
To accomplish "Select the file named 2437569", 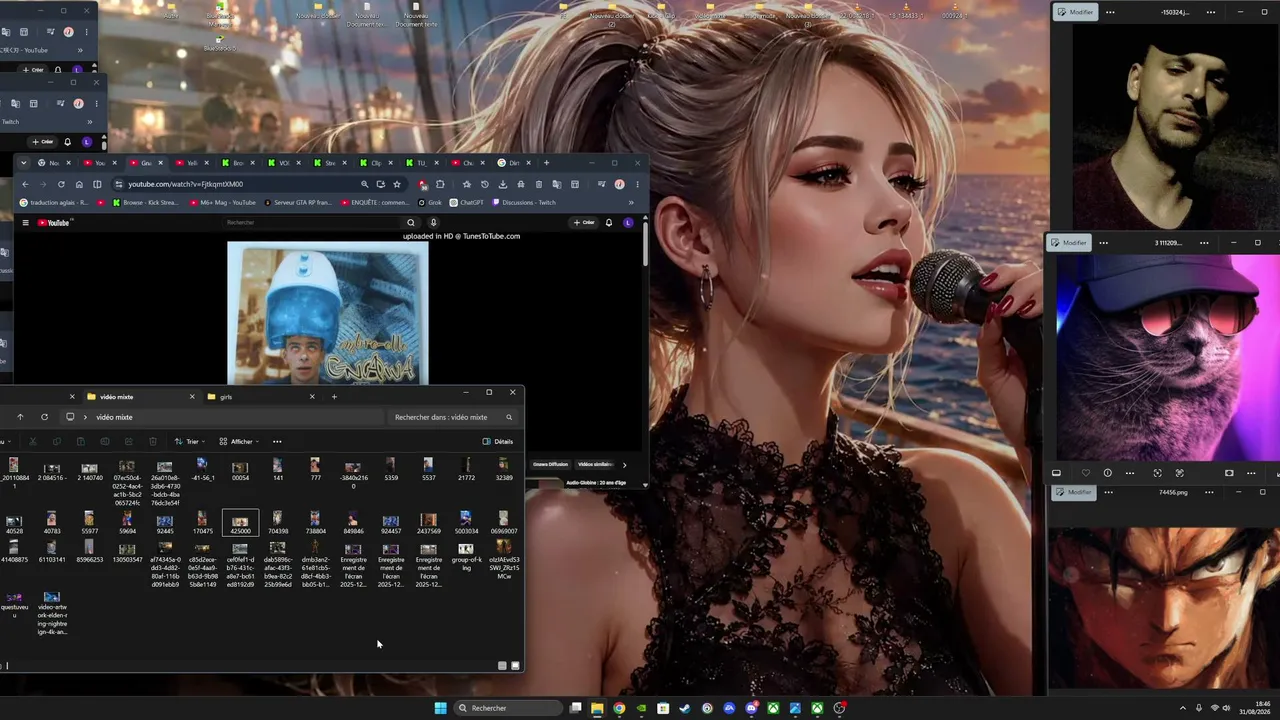I will click(x=428, y=523).
